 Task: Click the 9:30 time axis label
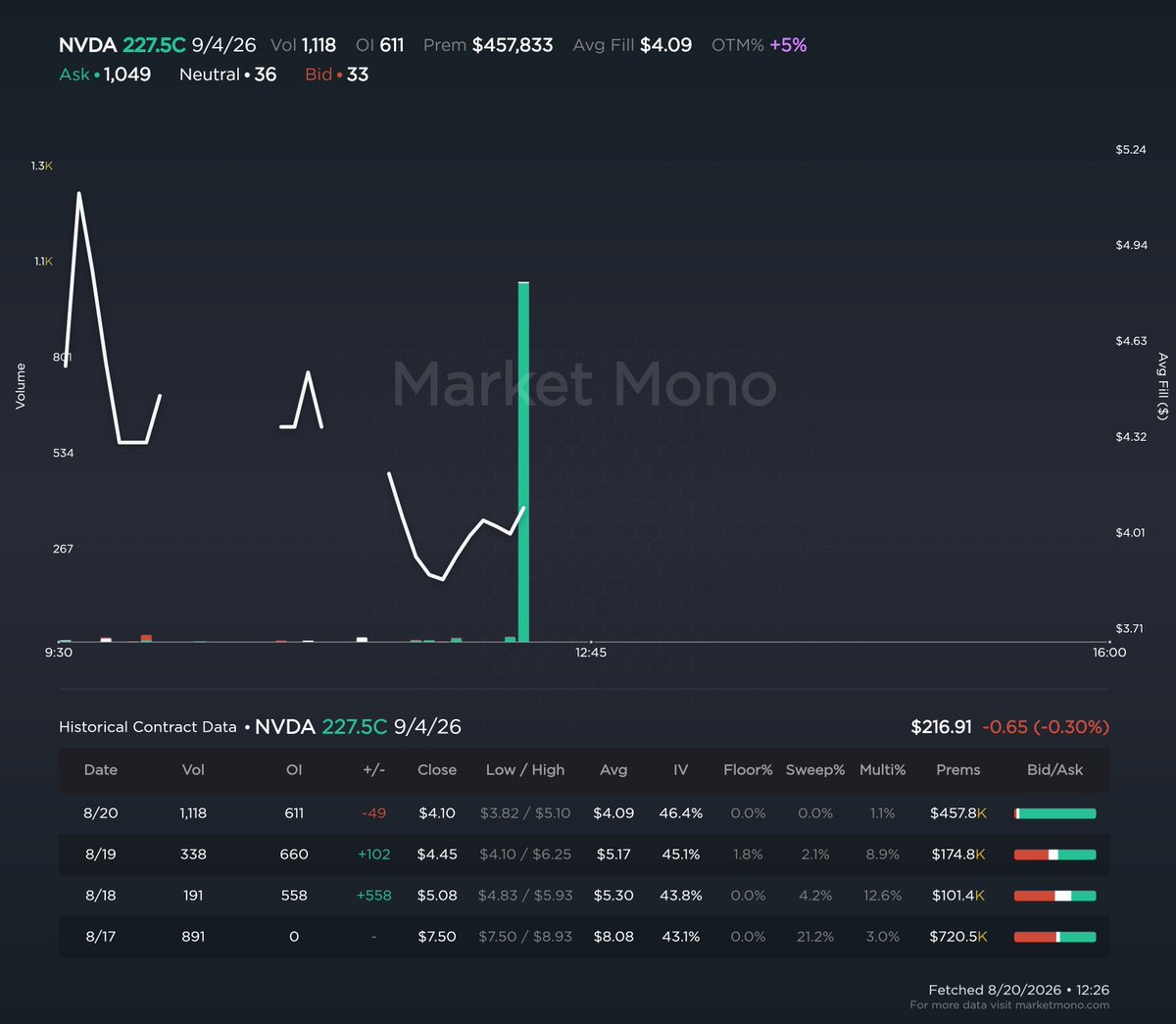(x=59, y=653)
